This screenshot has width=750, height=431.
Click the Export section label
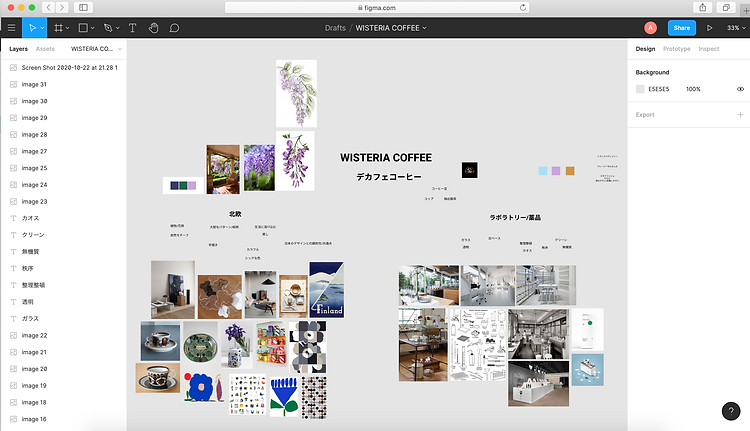(x=645, y=115)
